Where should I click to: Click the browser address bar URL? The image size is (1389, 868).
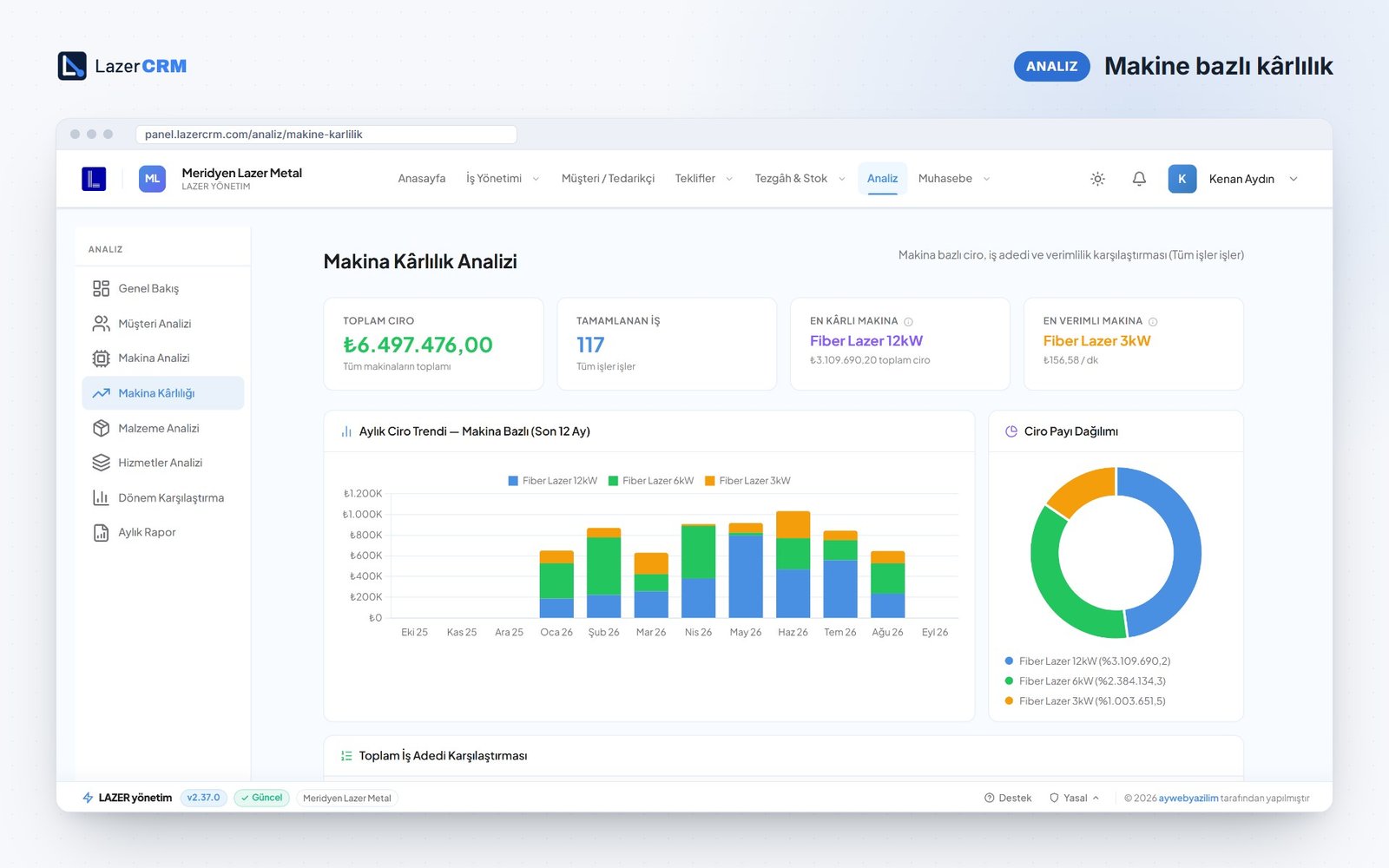pos(326,135)
